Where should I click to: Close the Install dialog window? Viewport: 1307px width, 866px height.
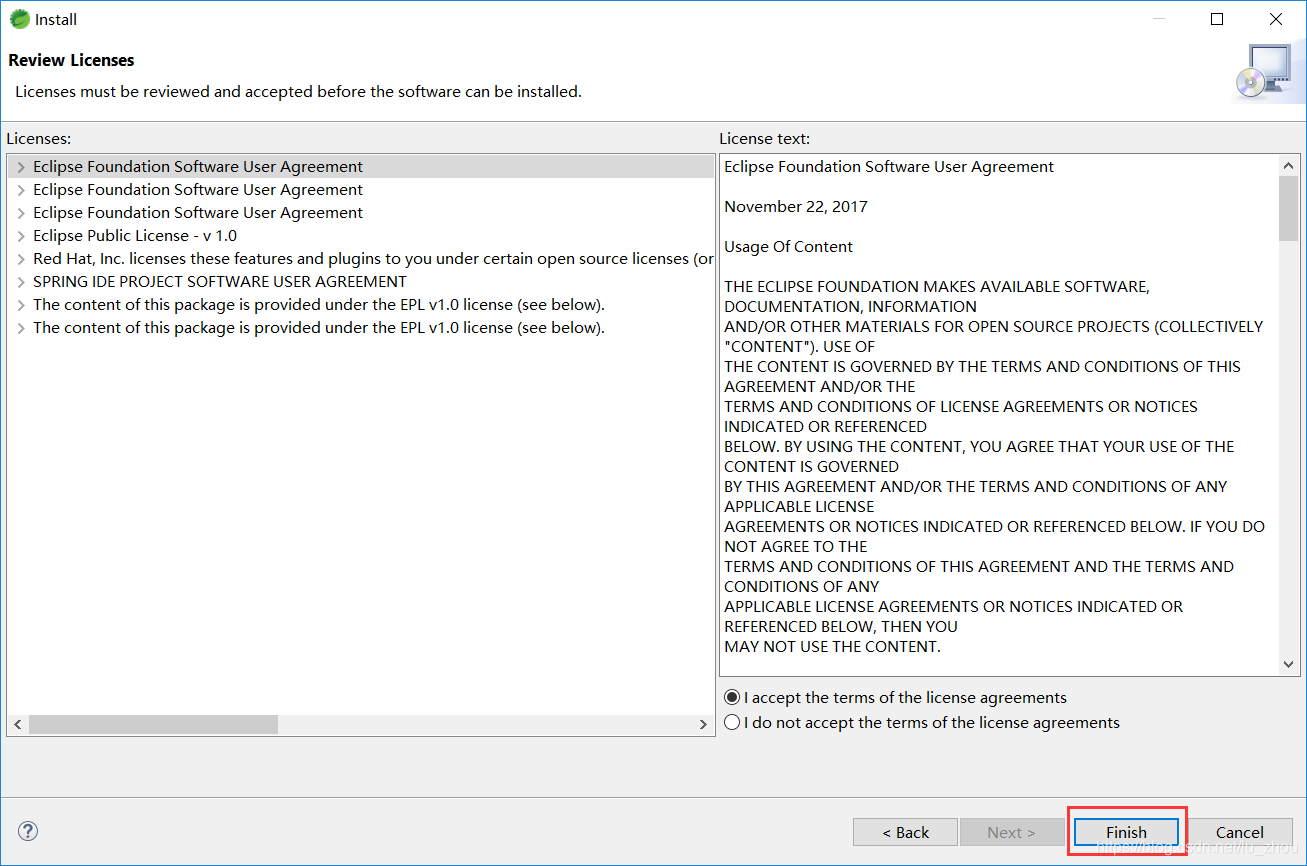pos(1276,19)
